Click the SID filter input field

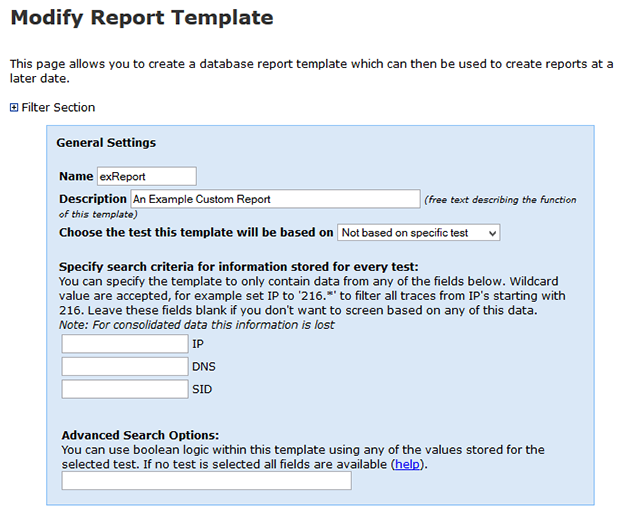pos(125,389)
